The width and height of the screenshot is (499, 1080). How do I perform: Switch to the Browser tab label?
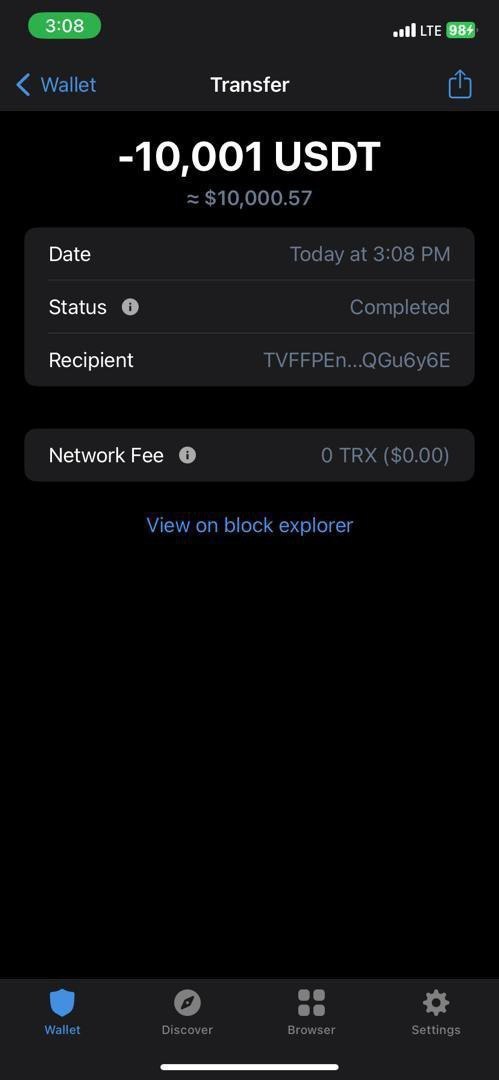coord(312,1030)
